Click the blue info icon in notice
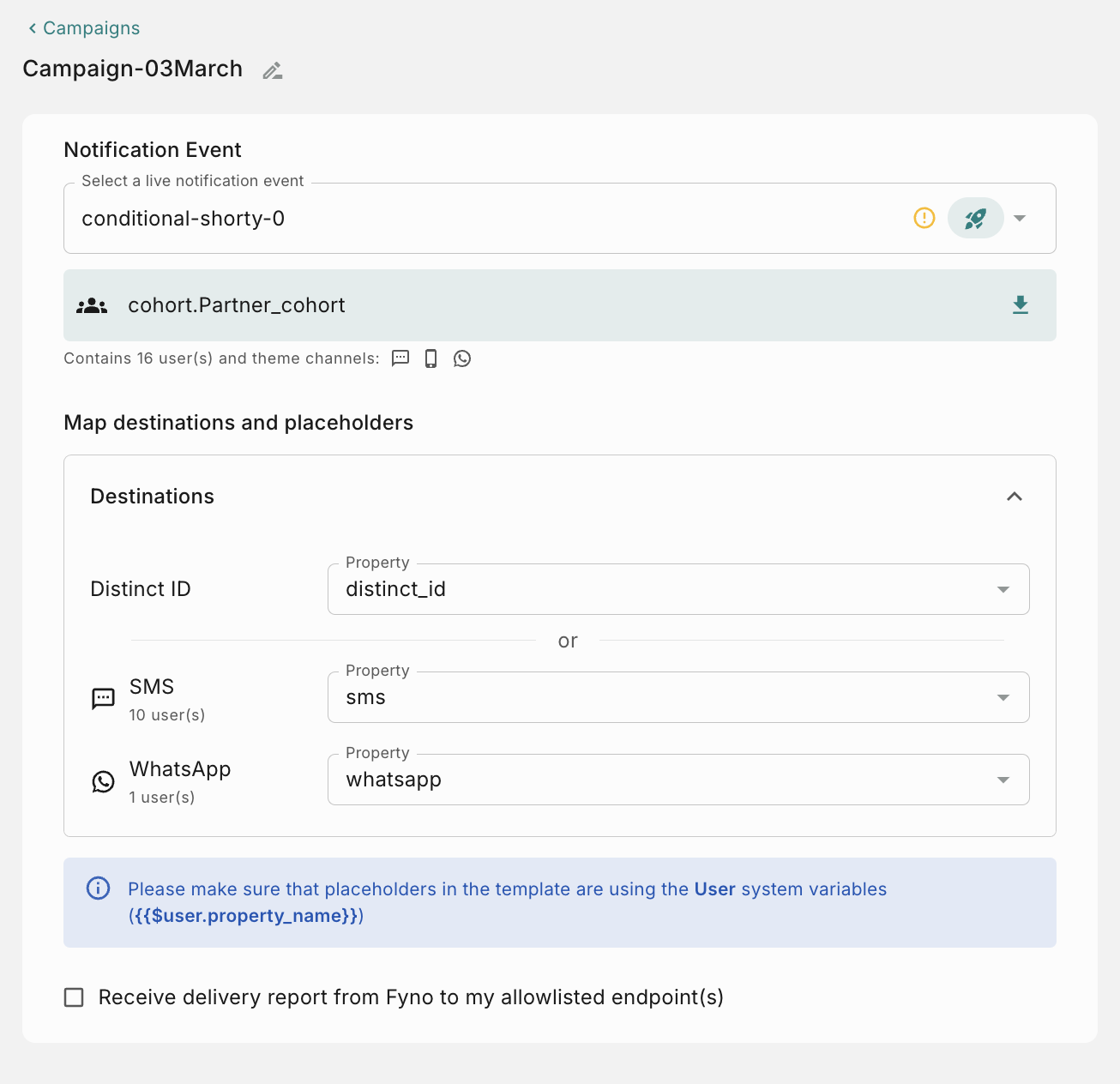This screenshot has width=1120, height=1084. [x=99, y=888]
